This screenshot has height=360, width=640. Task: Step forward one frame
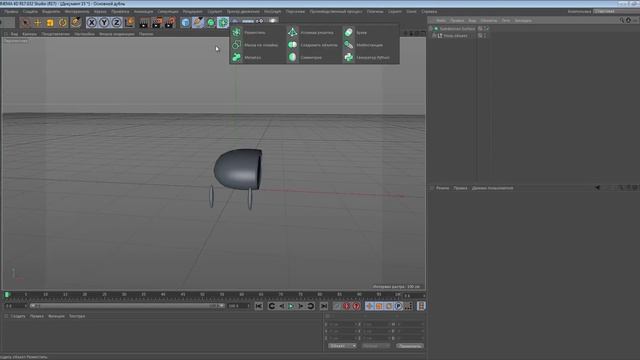[301, 306]
